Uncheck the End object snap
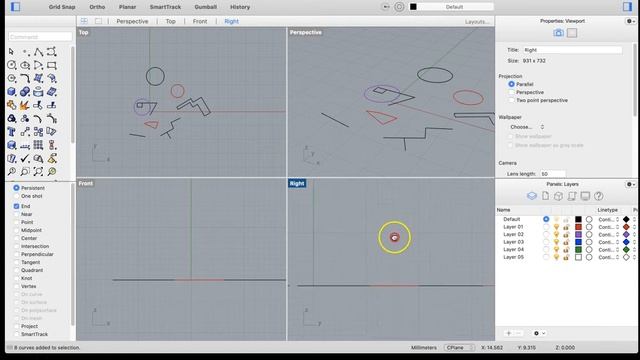This screenshot has height=360, width=640. [16, 206]
